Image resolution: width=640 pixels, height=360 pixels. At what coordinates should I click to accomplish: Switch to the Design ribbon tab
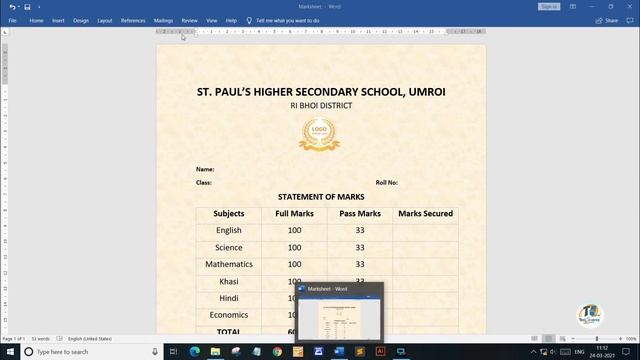pos(81,20)
